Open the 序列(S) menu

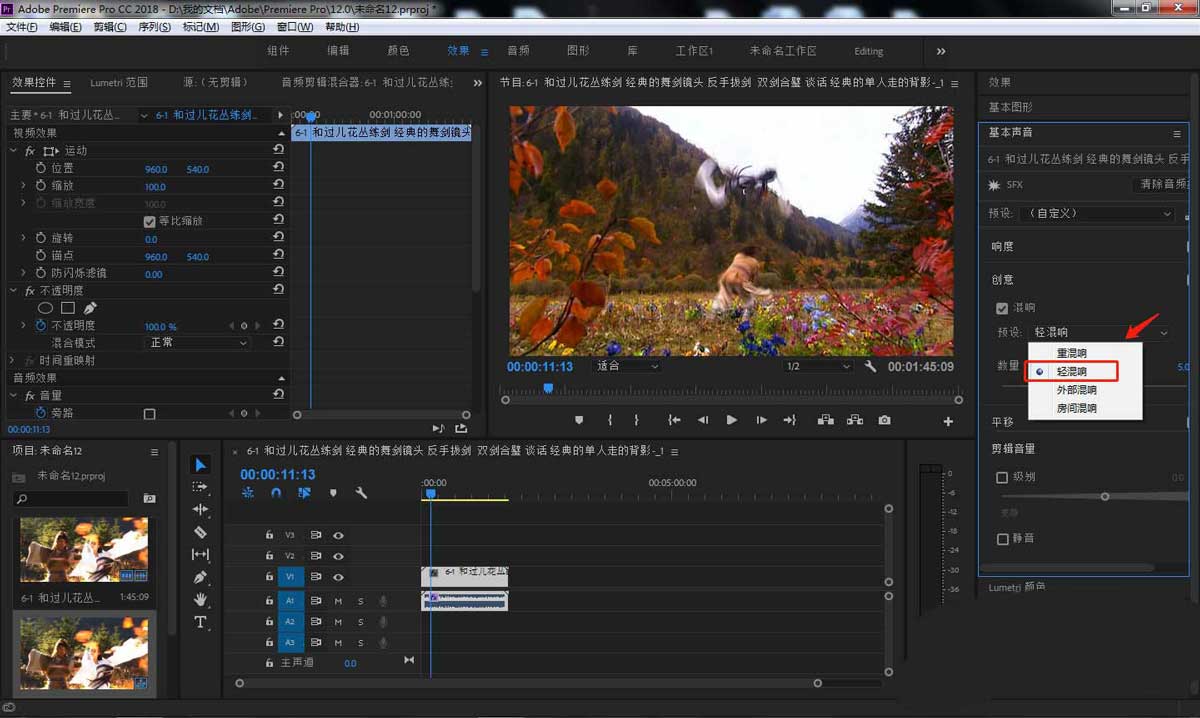[154, 27]
